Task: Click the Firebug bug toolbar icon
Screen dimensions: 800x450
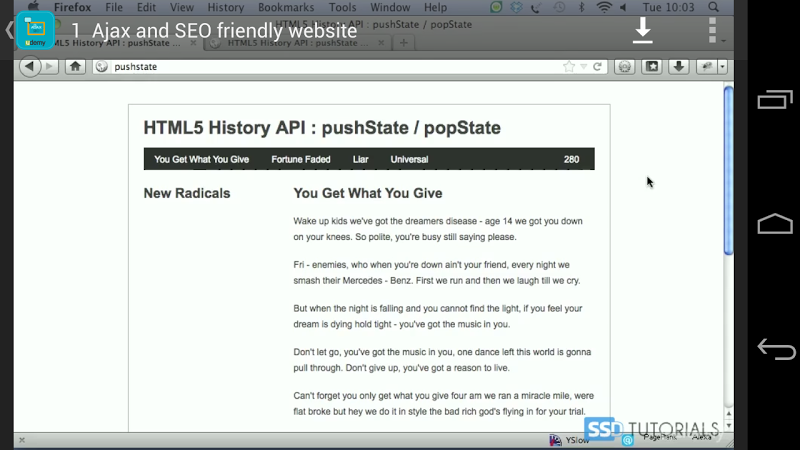Action: pos(707,66)
